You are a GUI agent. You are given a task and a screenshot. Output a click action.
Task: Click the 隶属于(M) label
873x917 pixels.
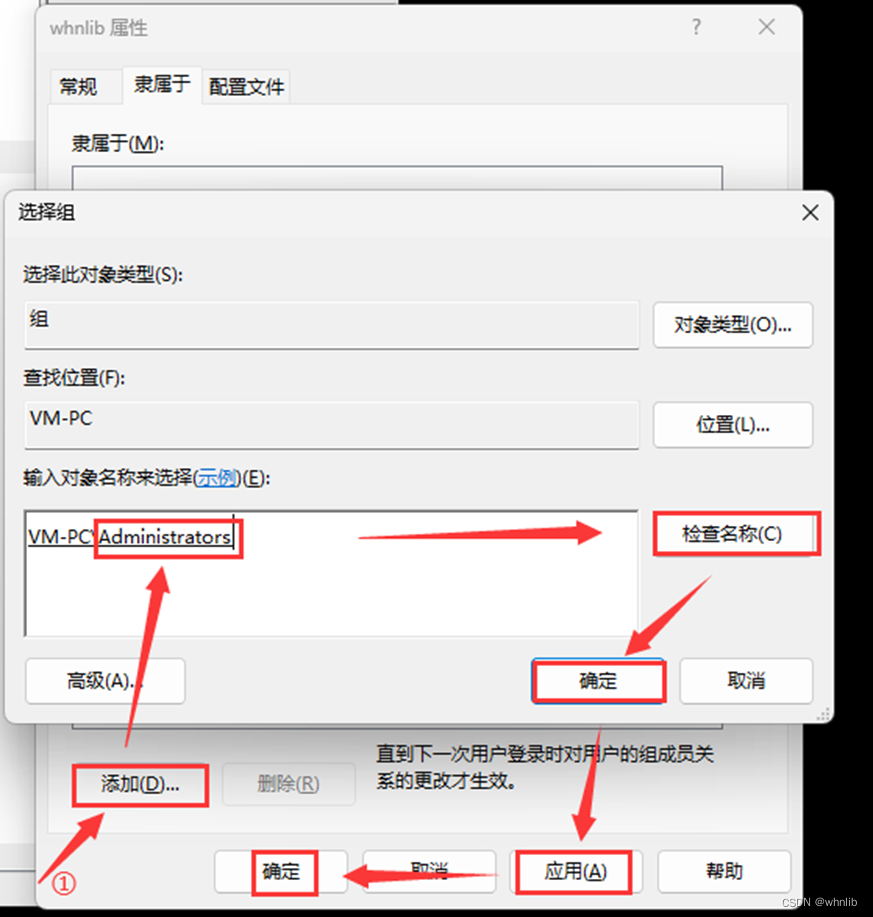click(x=118, y=143)
